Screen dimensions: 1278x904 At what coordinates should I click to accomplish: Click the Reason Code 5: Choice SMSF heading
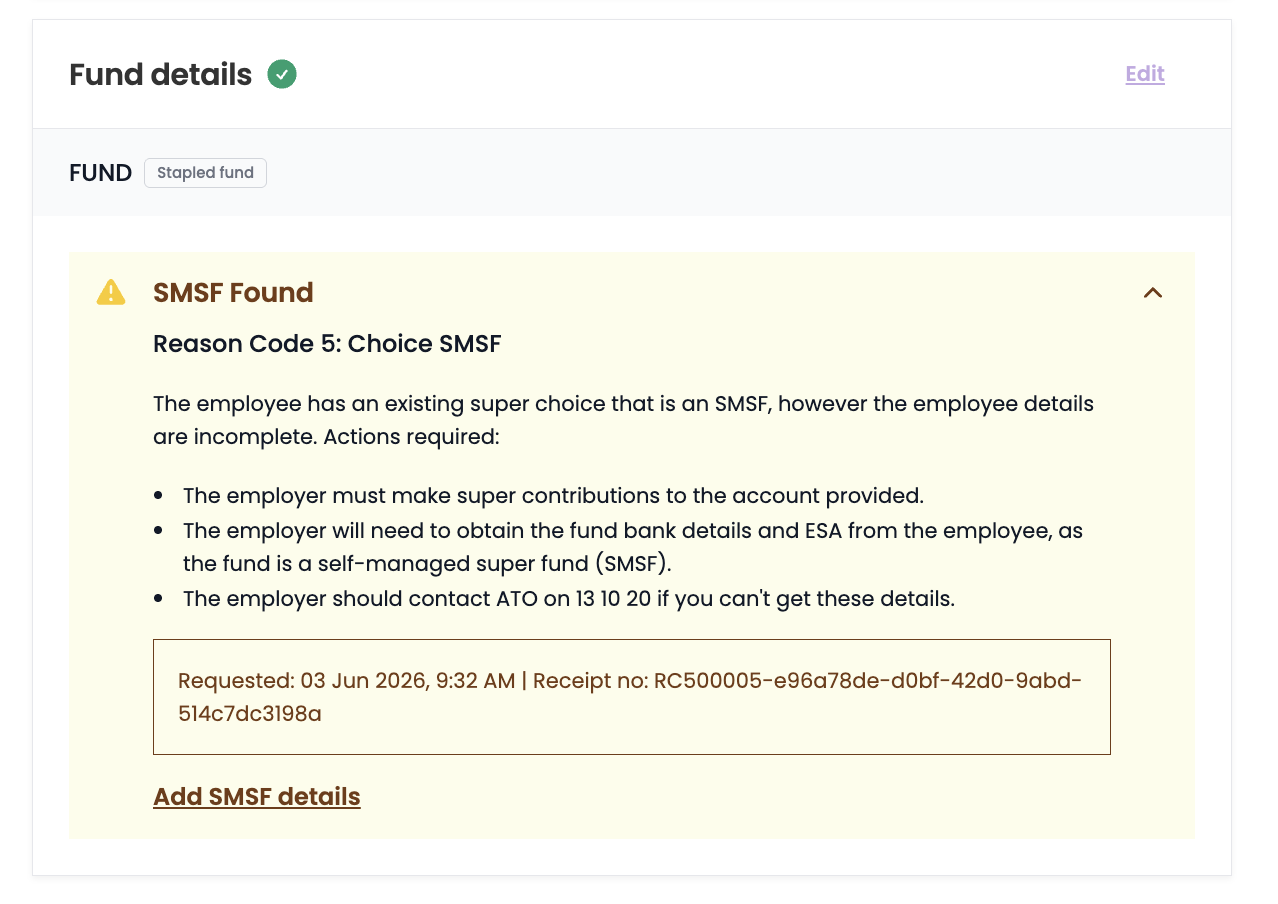tap(327, 344)
